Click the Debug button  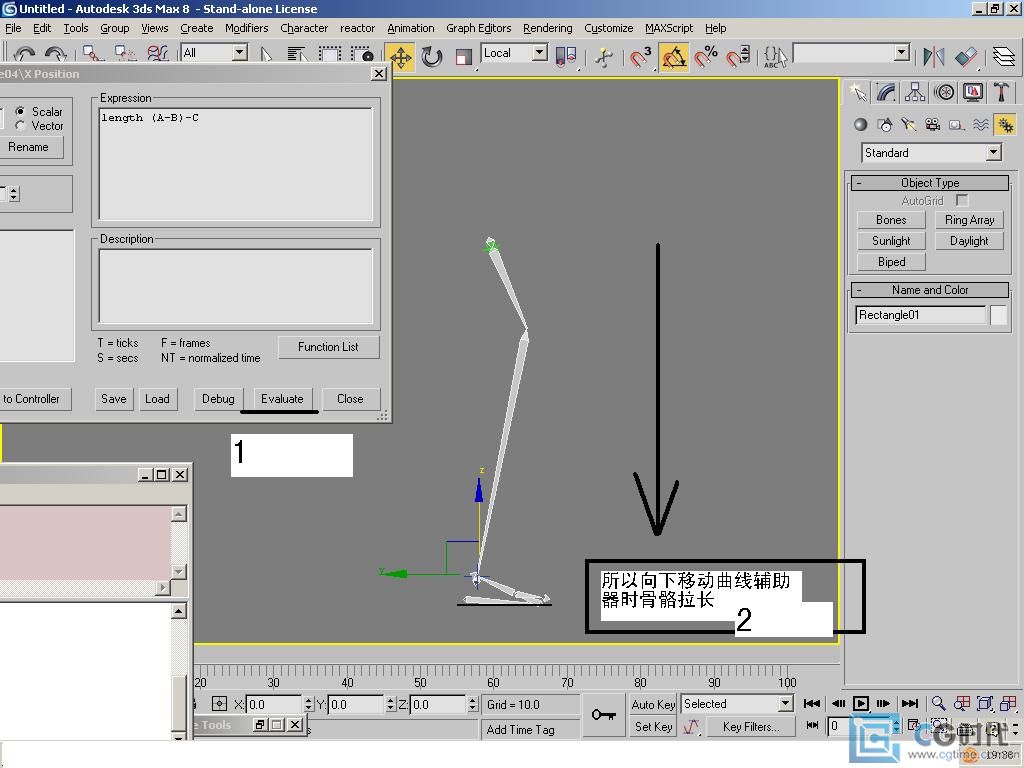[218, 399]
